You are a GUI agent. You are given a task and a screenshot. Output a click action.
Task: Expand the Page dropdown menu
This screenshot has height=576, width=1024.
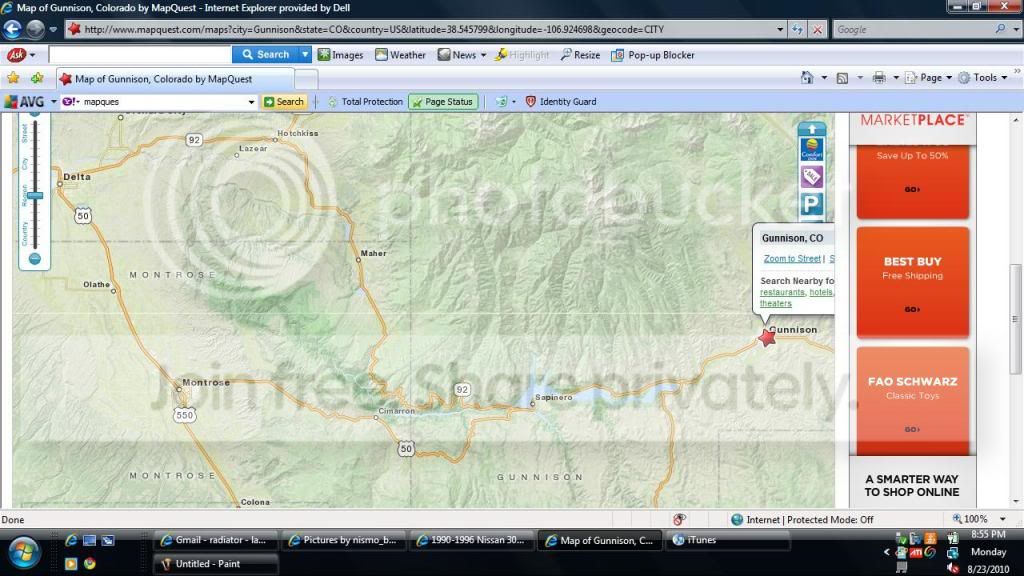[929, 78]
